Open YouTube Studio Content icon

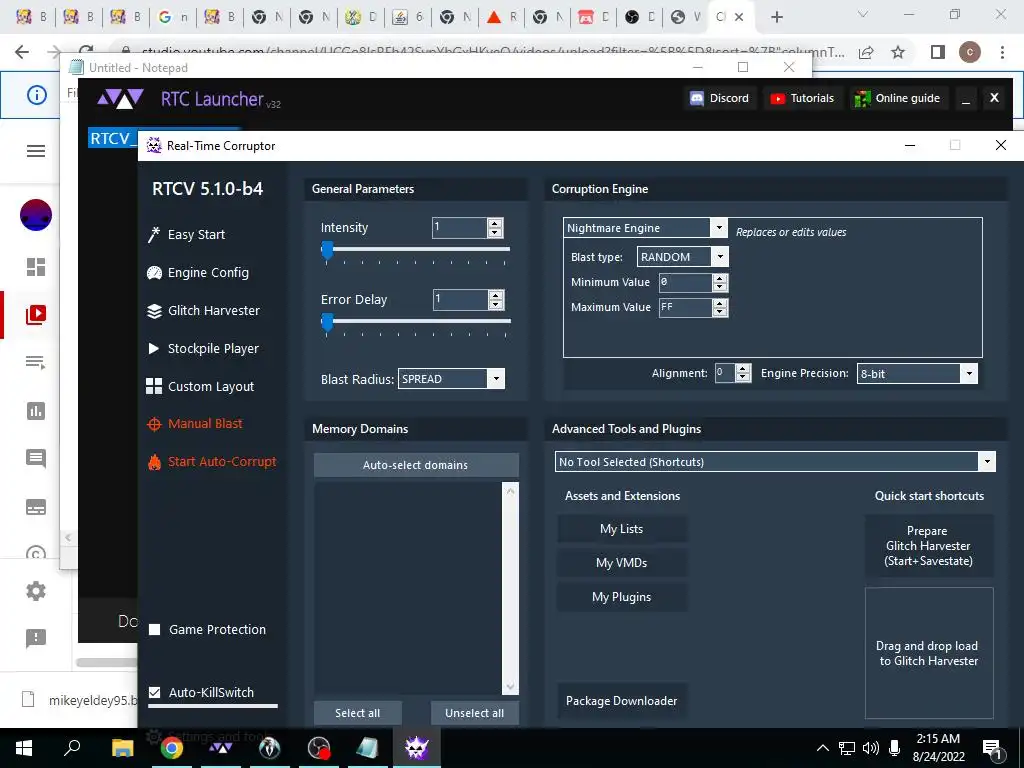(36, 315)
